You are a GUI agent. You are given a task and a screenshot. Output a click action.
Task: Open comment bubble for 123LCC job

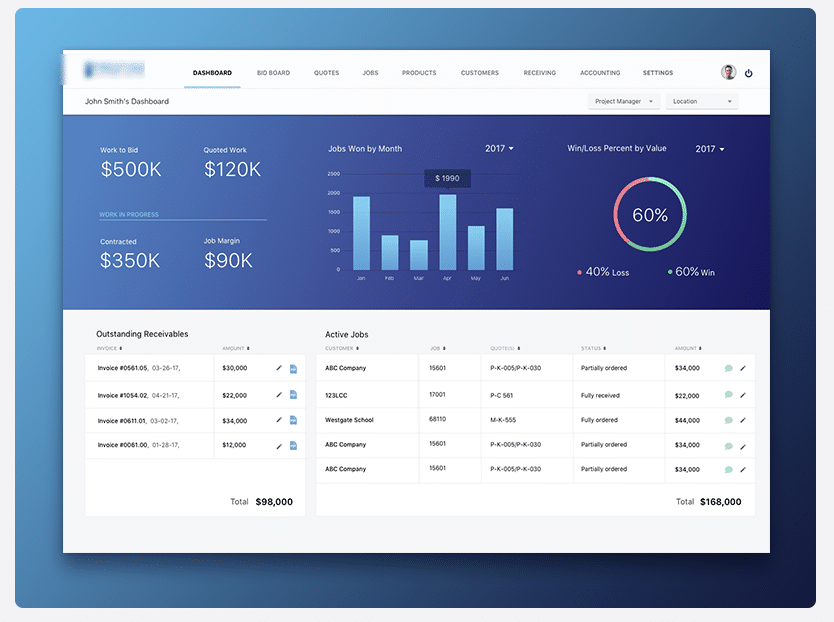[729, 395]
